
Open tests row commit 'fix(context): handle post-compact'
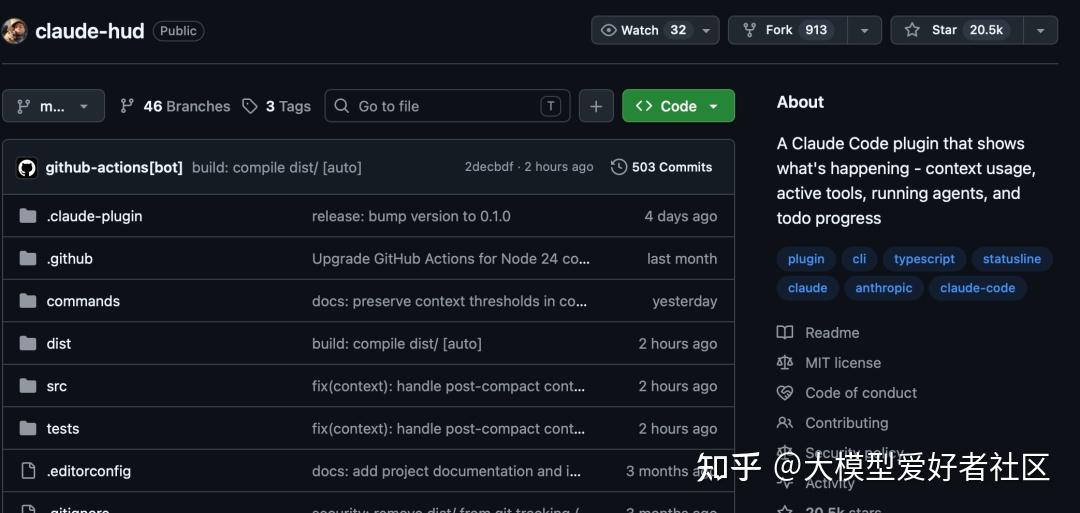pos(448,429)
